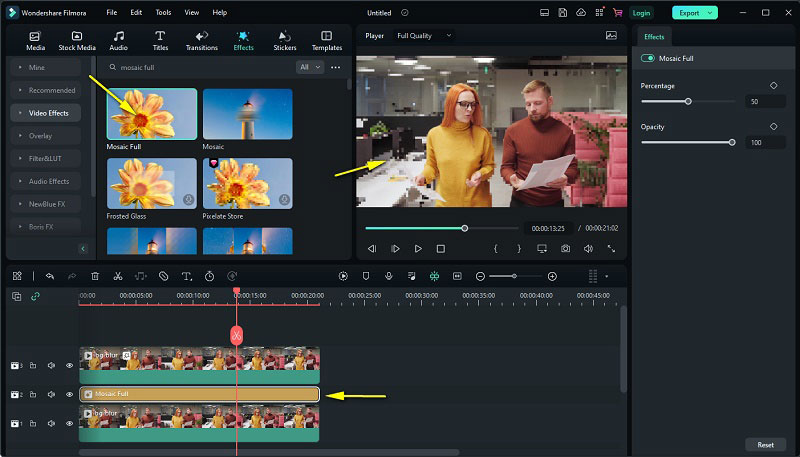Enter fullscreen preview

point(611,248)
